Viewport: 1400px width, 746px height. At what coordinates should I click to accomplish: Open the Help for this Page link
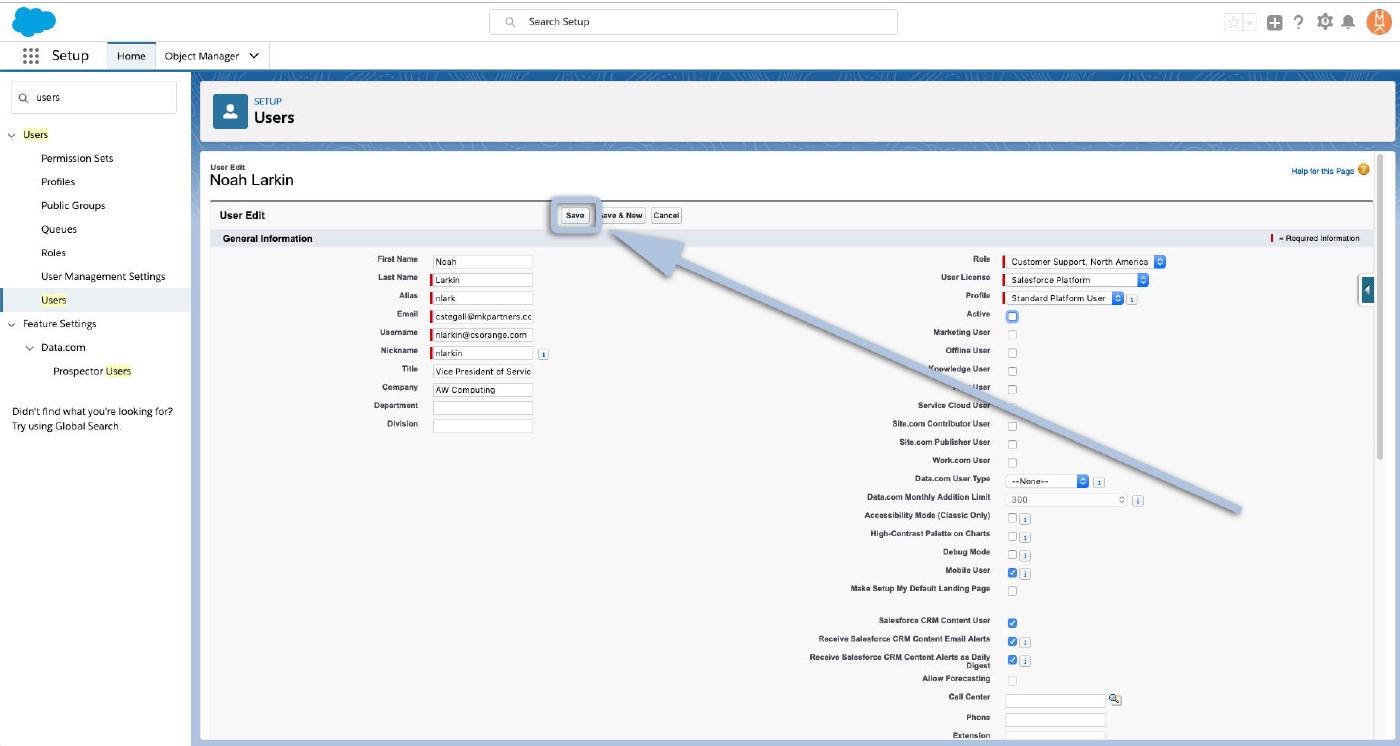1322,171
